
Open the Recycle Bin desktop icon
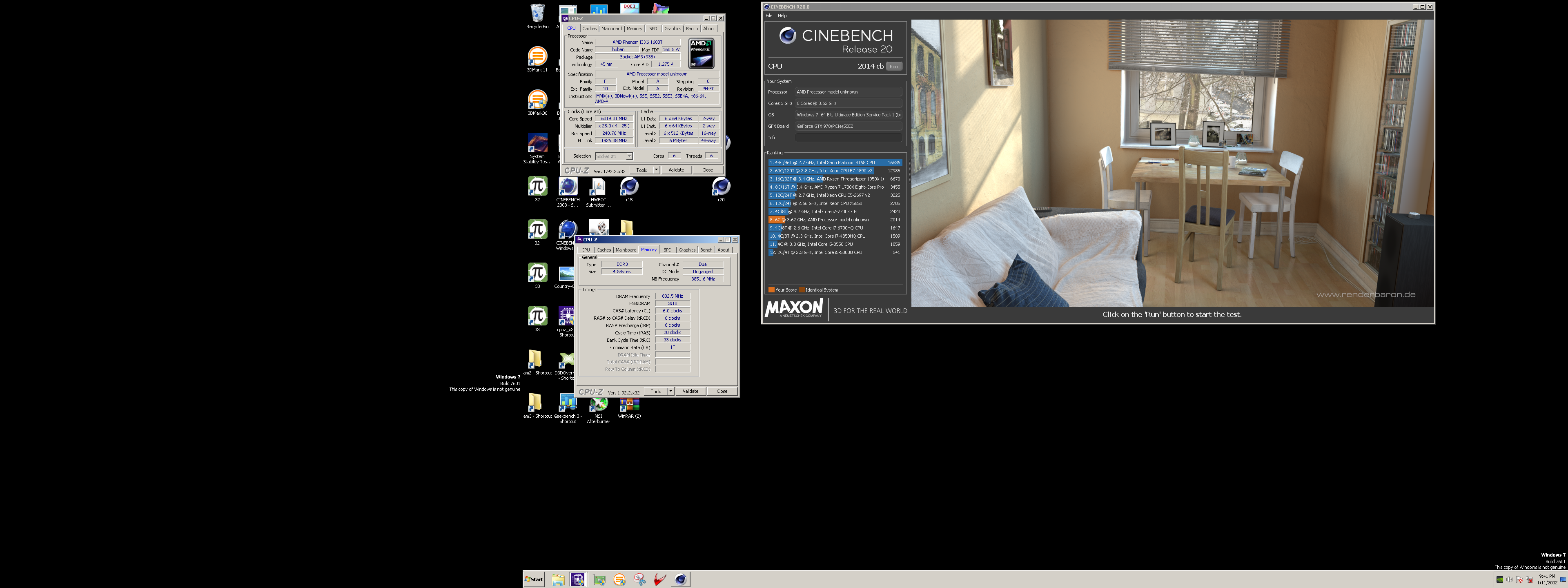pos(537,16)
